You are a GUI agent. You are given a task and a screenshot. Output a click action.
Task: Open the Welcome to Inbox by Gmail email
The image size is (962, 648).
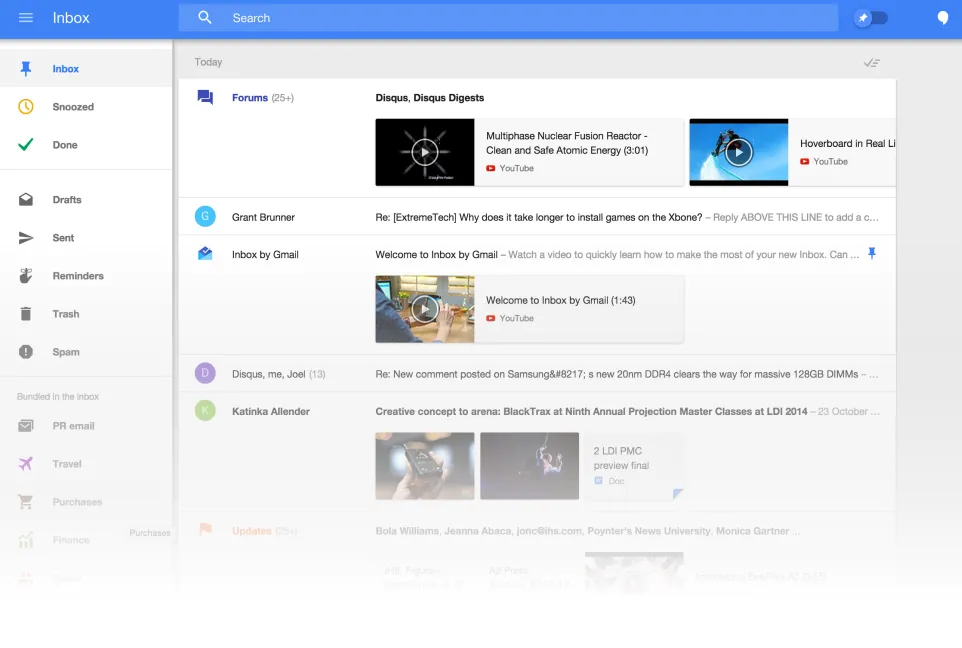tap(617, 255)
